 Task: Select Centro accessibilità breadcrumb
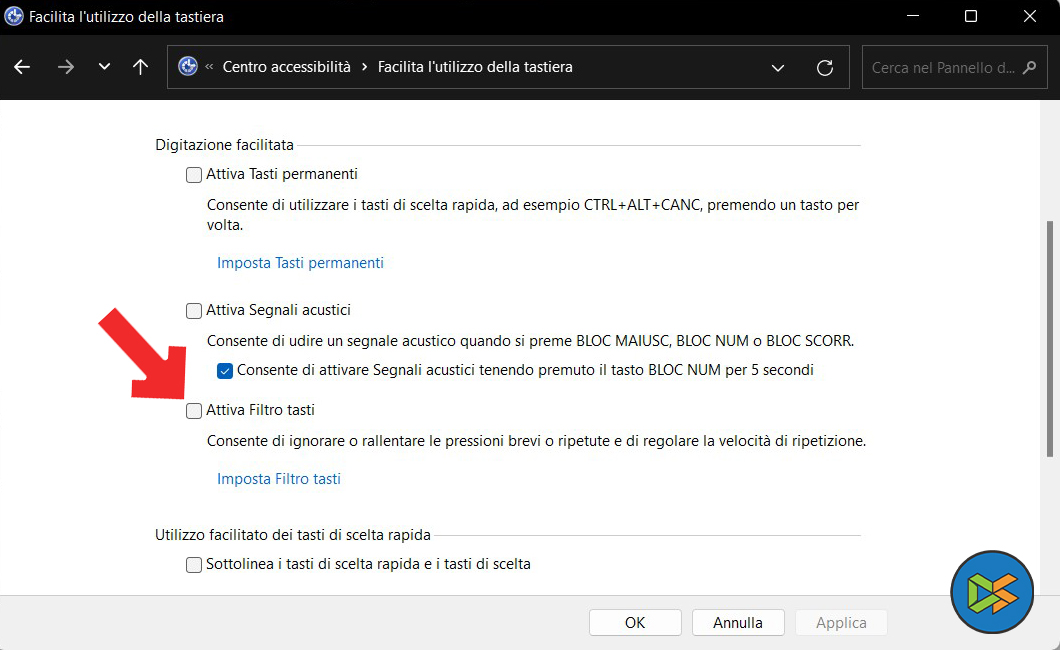pyautogui.click(x=286, y=67)
